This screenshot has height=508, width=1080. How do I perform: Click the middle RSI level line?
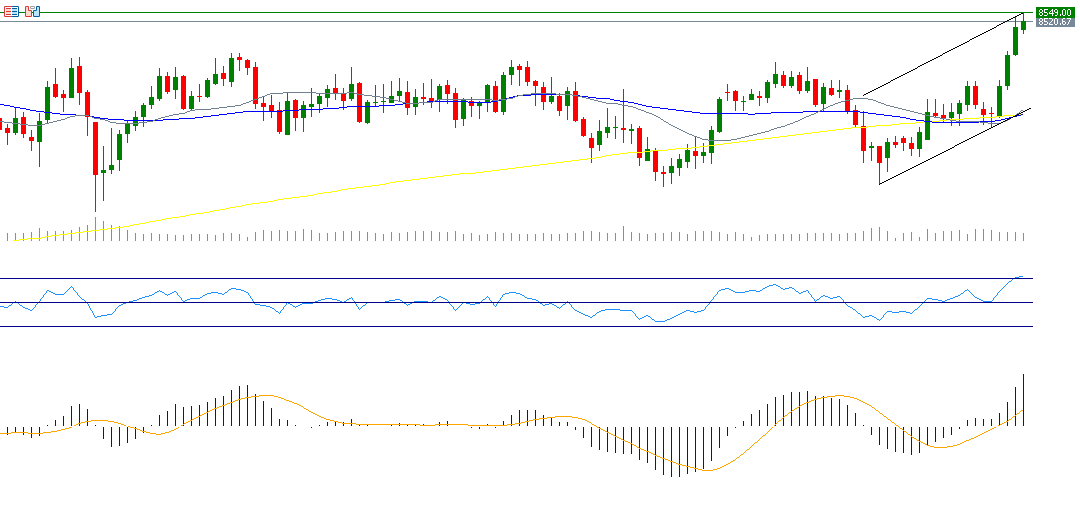pyautogui.click(x=500, y=302)
